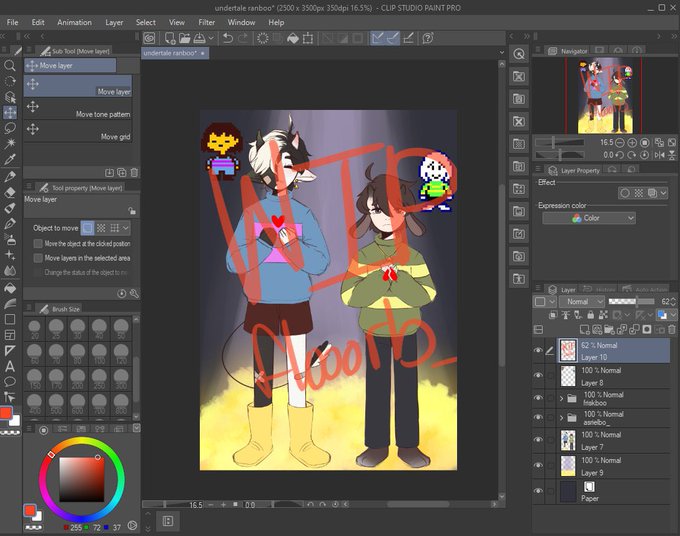Create new canvas from command bar
The width and height of the screenshot is (680, 536).
tap(170, 38)
